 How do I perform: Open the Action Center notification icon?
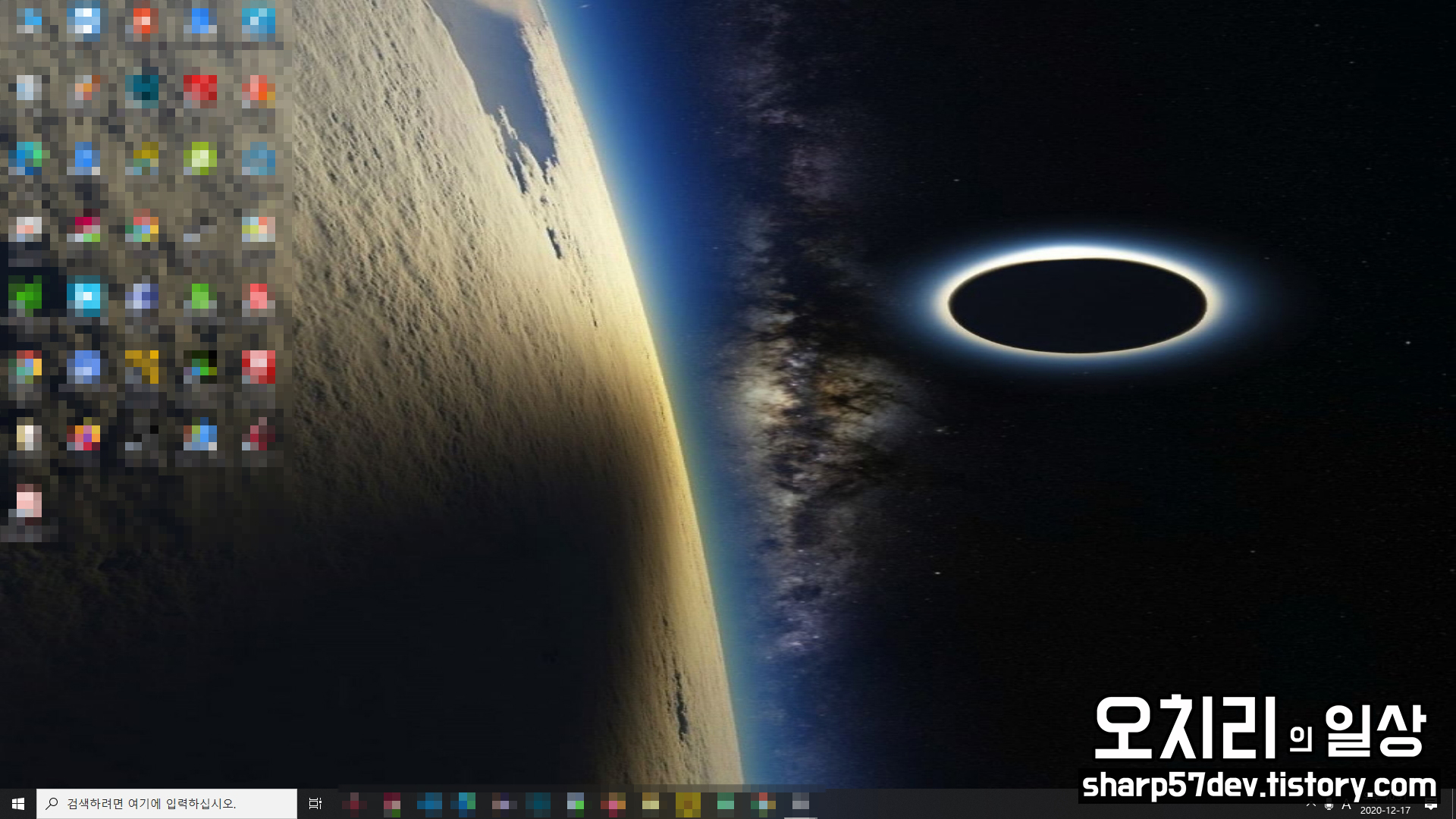pyautogui.click(x=1431, y=805)
